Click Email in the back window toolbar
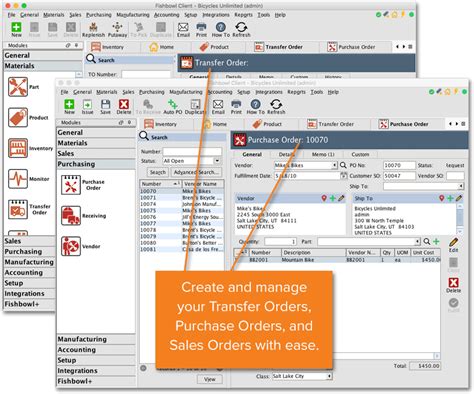This screenshot has height=394, width=474. click(183, 30)
